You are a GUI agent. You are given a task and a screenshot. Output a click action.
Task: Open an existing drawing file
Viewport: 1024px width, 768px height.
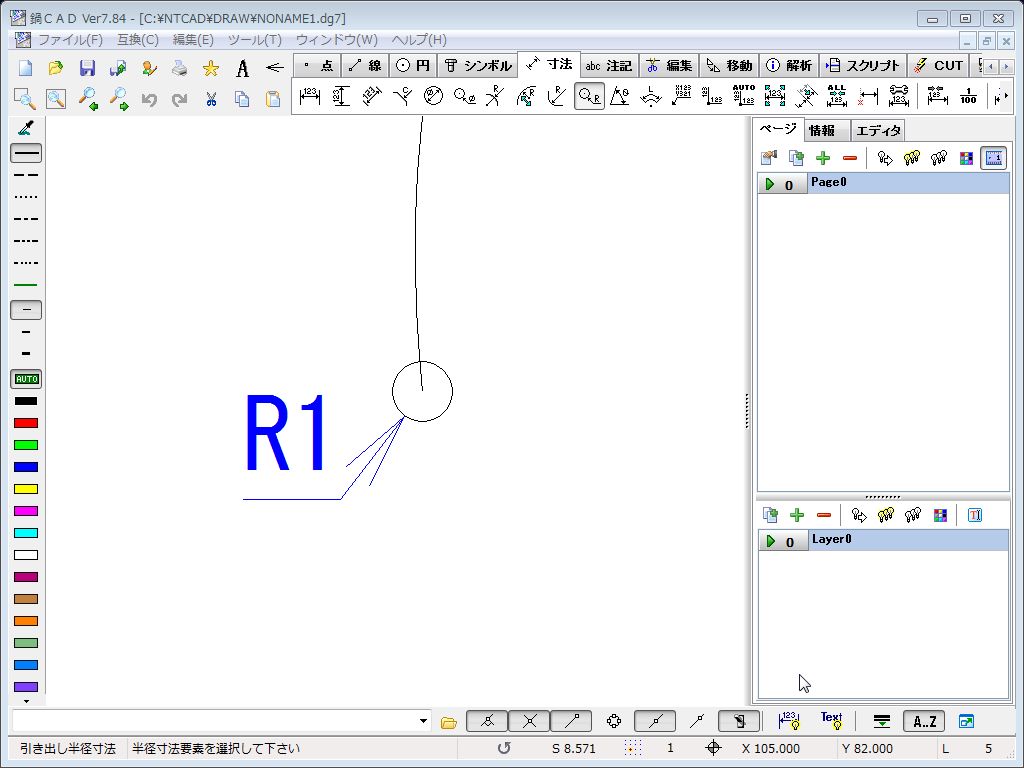56,67
